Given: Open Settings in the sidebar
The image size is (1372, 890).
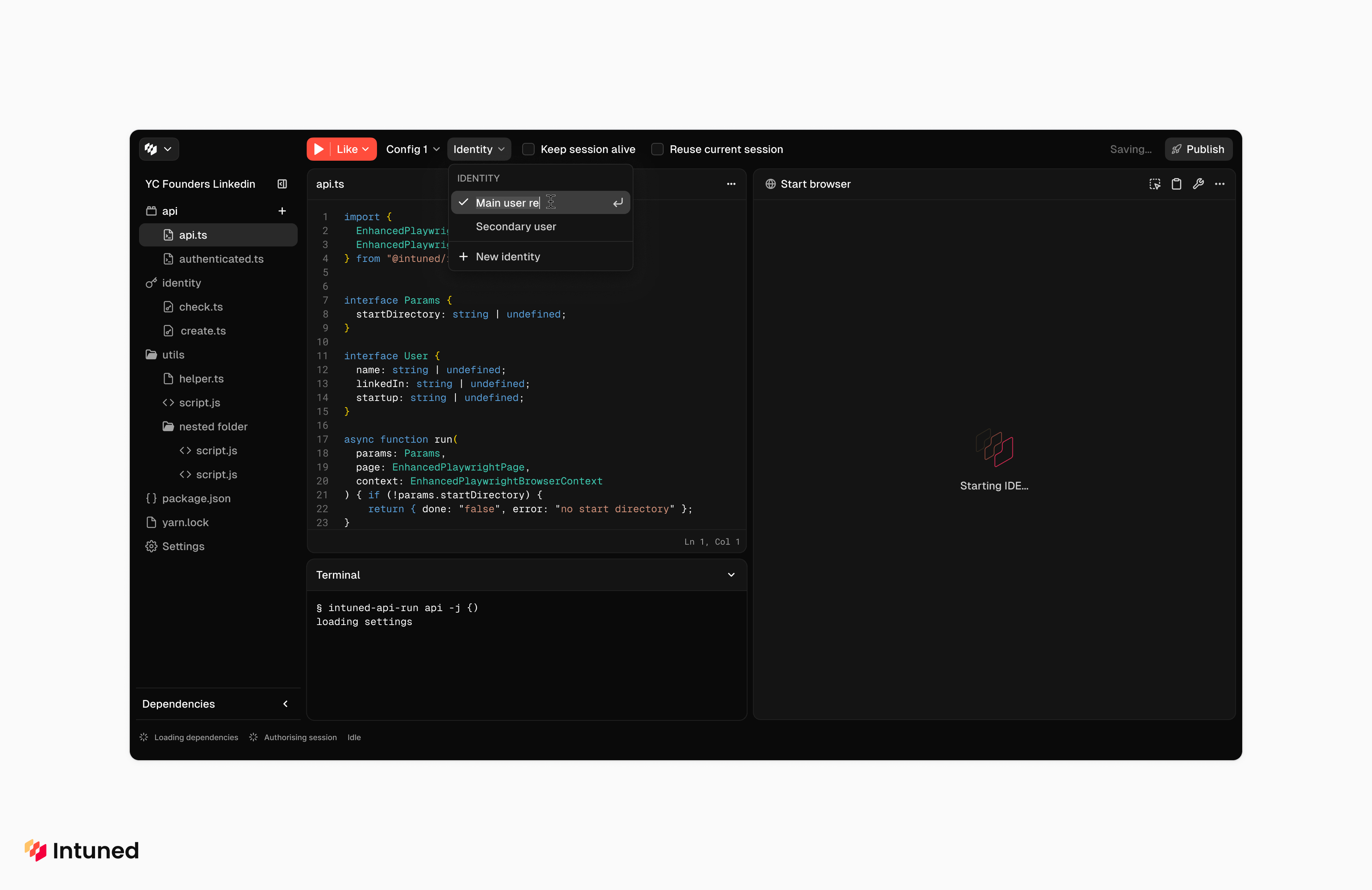Looking at the screenshot, I should click(x=218, y=547).
